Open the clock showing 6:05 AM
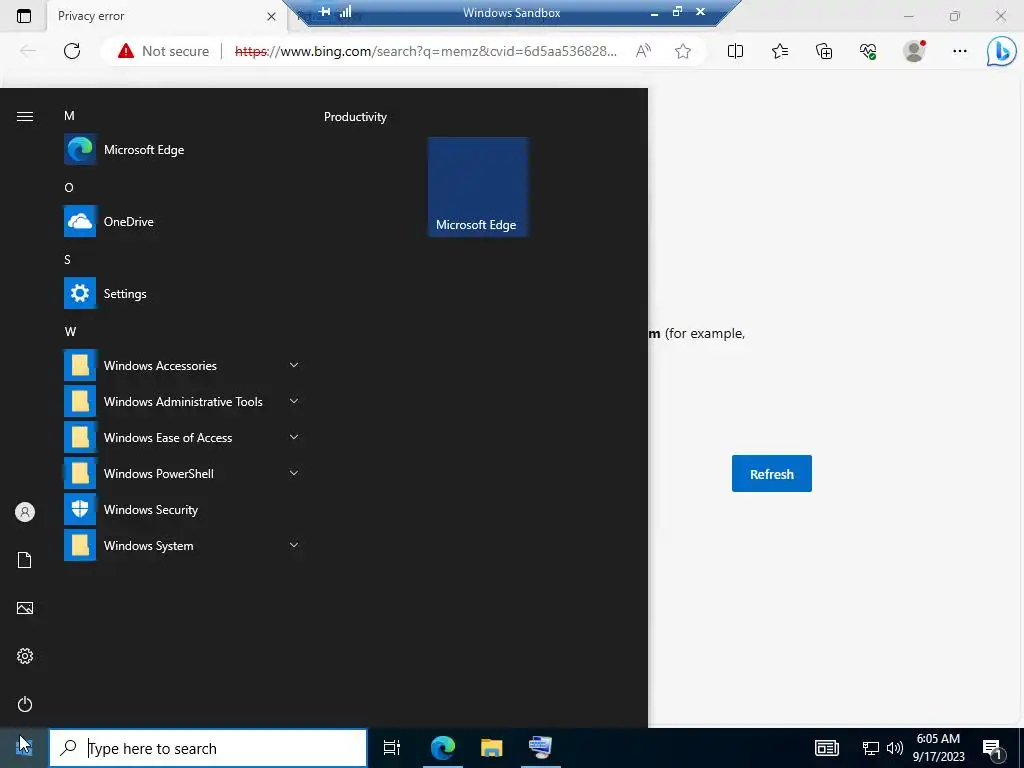1024x768 pixels. pos(938,748)
